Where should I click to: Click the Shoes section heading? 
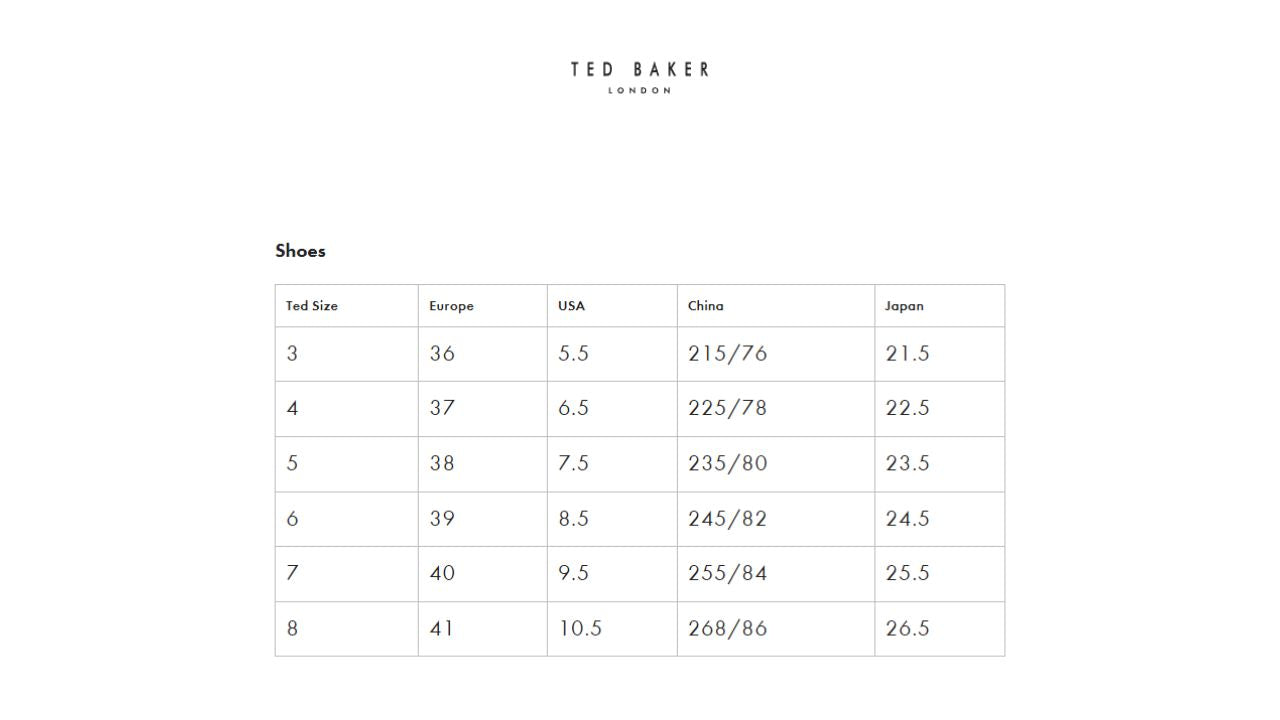coord(300,251)
